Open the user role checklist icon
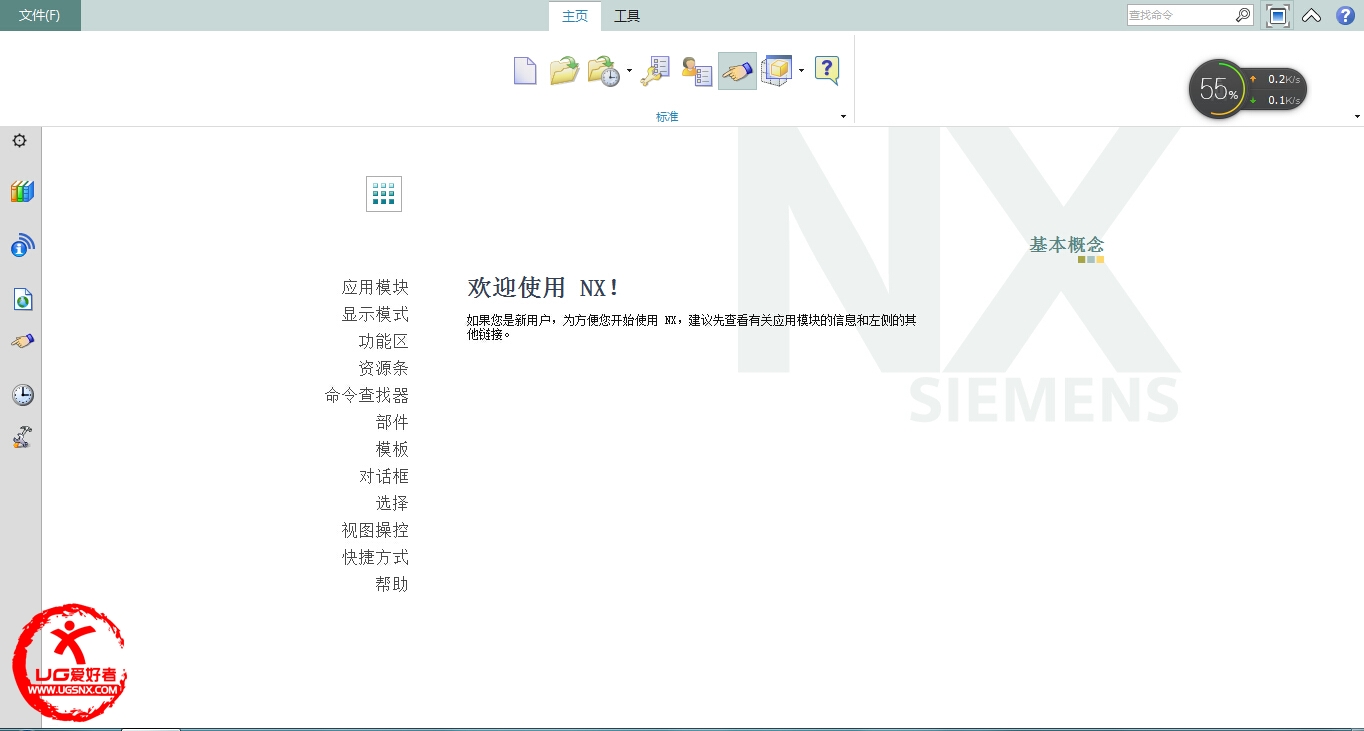 coord(697,71)
